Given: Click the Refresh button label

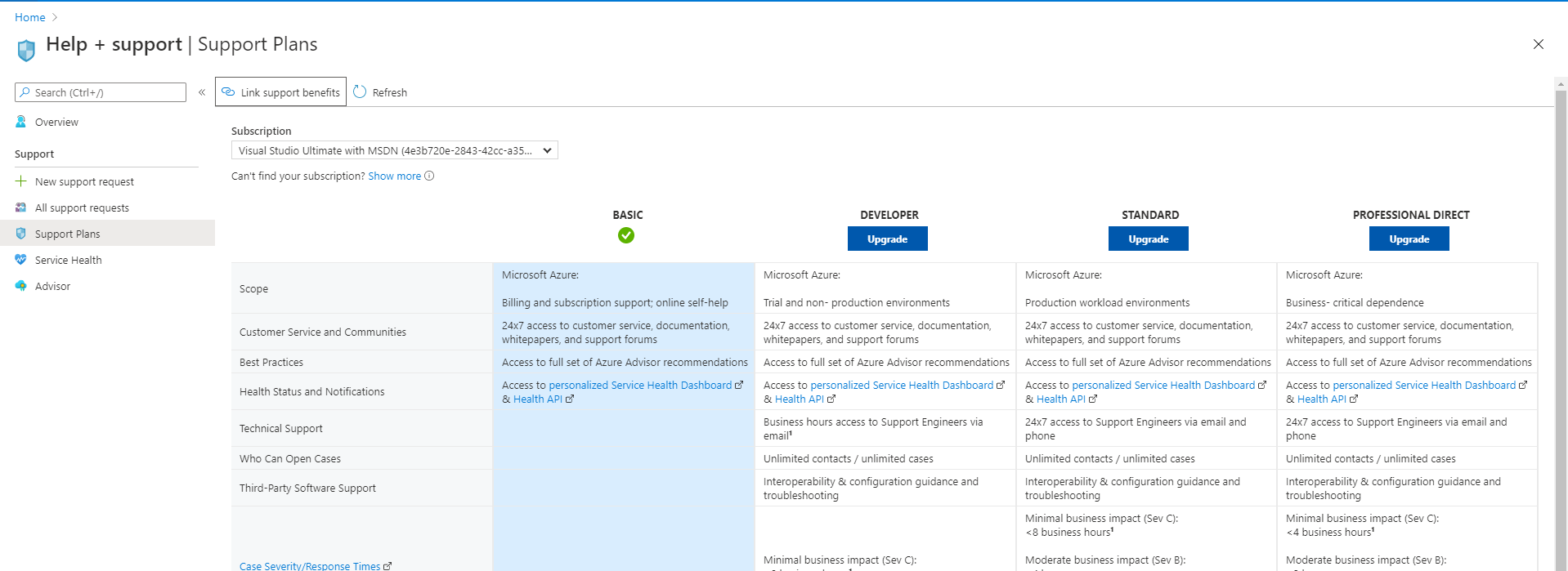Looking at the screenshot, I should [x=390, y=92].
